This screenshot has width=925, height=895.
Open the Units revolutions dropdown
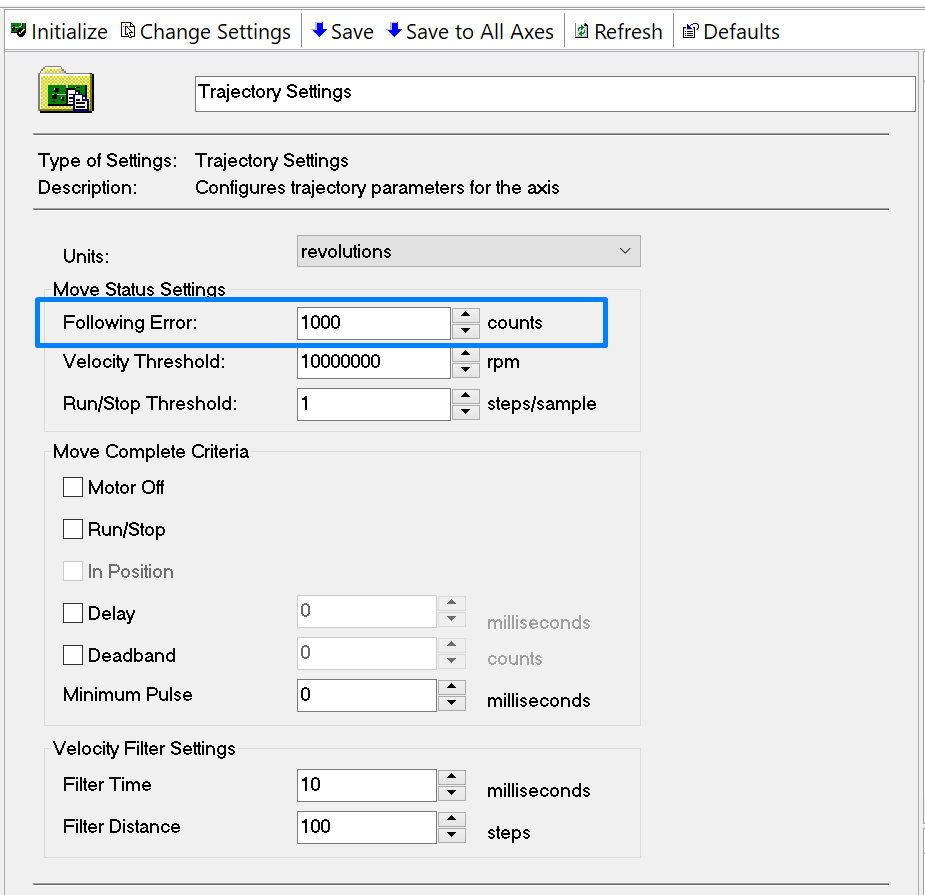pos(468,251)
